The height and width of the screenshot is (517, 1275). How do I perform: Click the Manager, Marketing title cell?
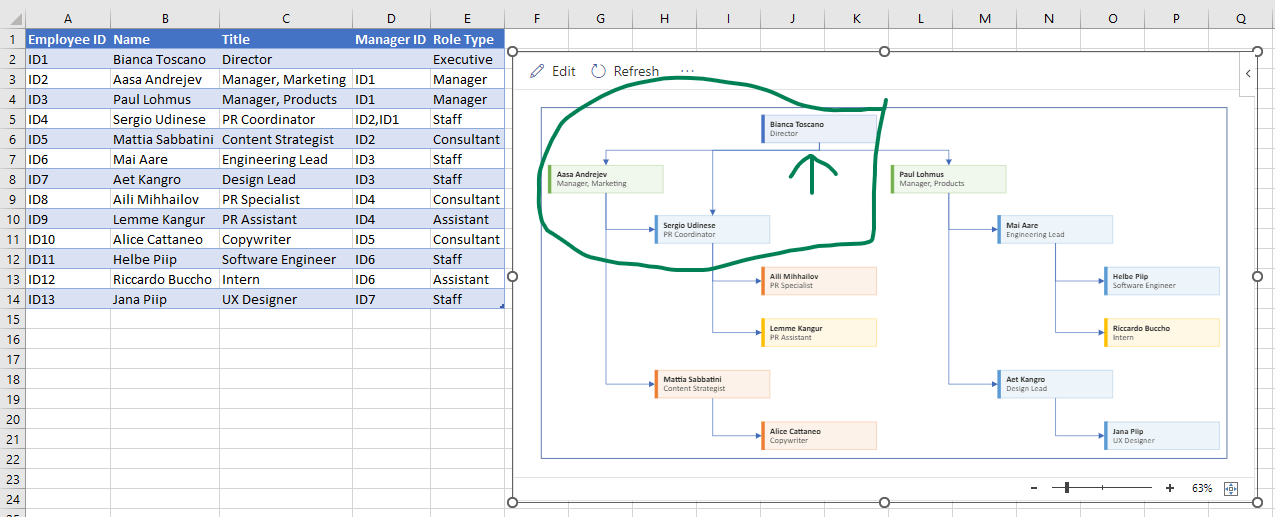(x=285, y=79)
